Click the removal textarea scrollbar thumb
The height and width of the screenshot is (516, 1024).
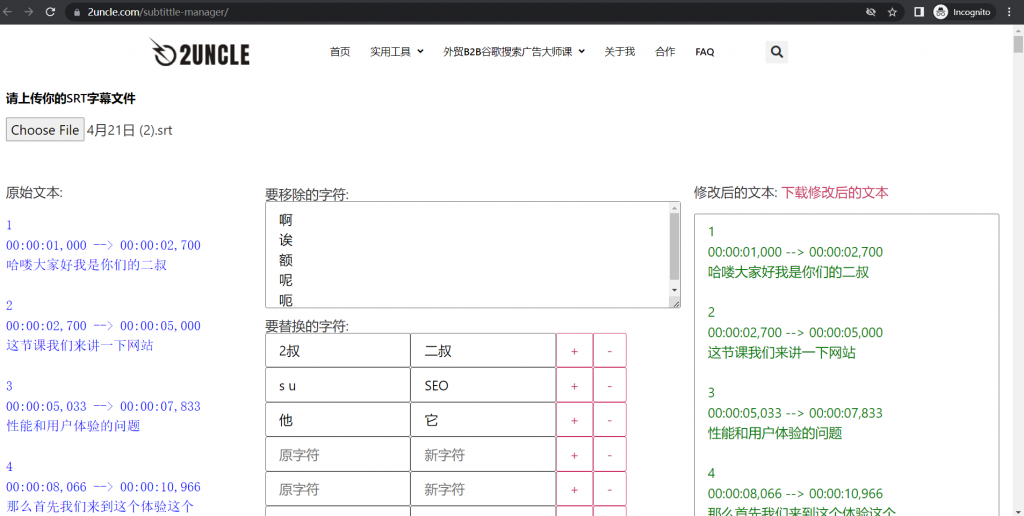675,246
